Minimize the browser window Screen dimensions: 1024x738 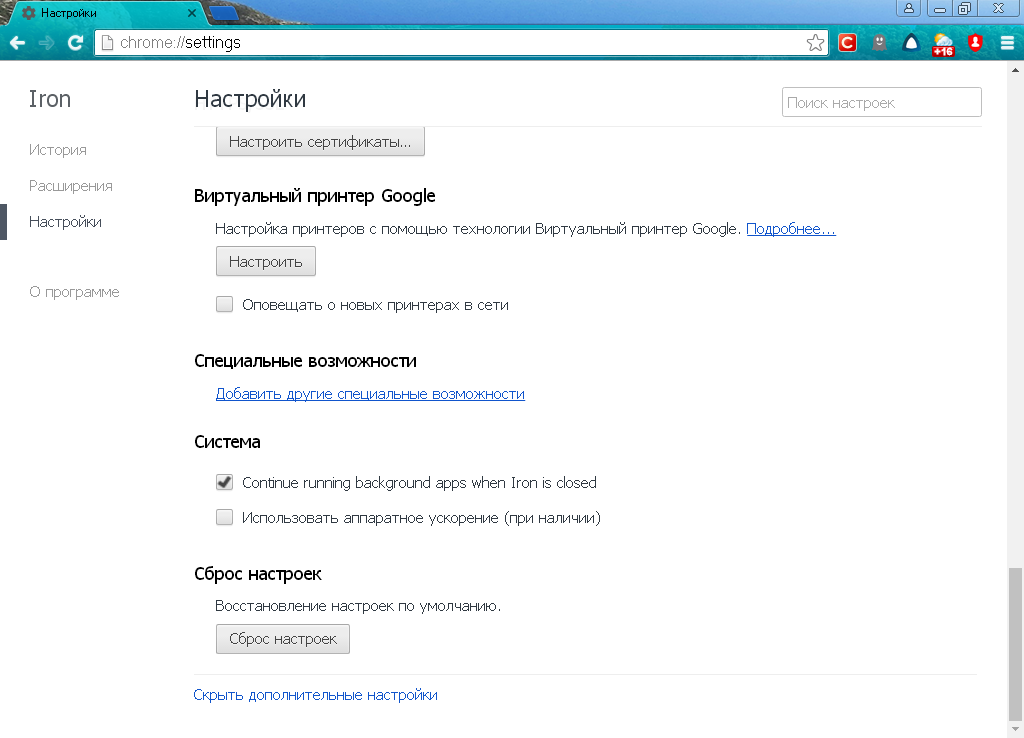(x=940, y=8)
